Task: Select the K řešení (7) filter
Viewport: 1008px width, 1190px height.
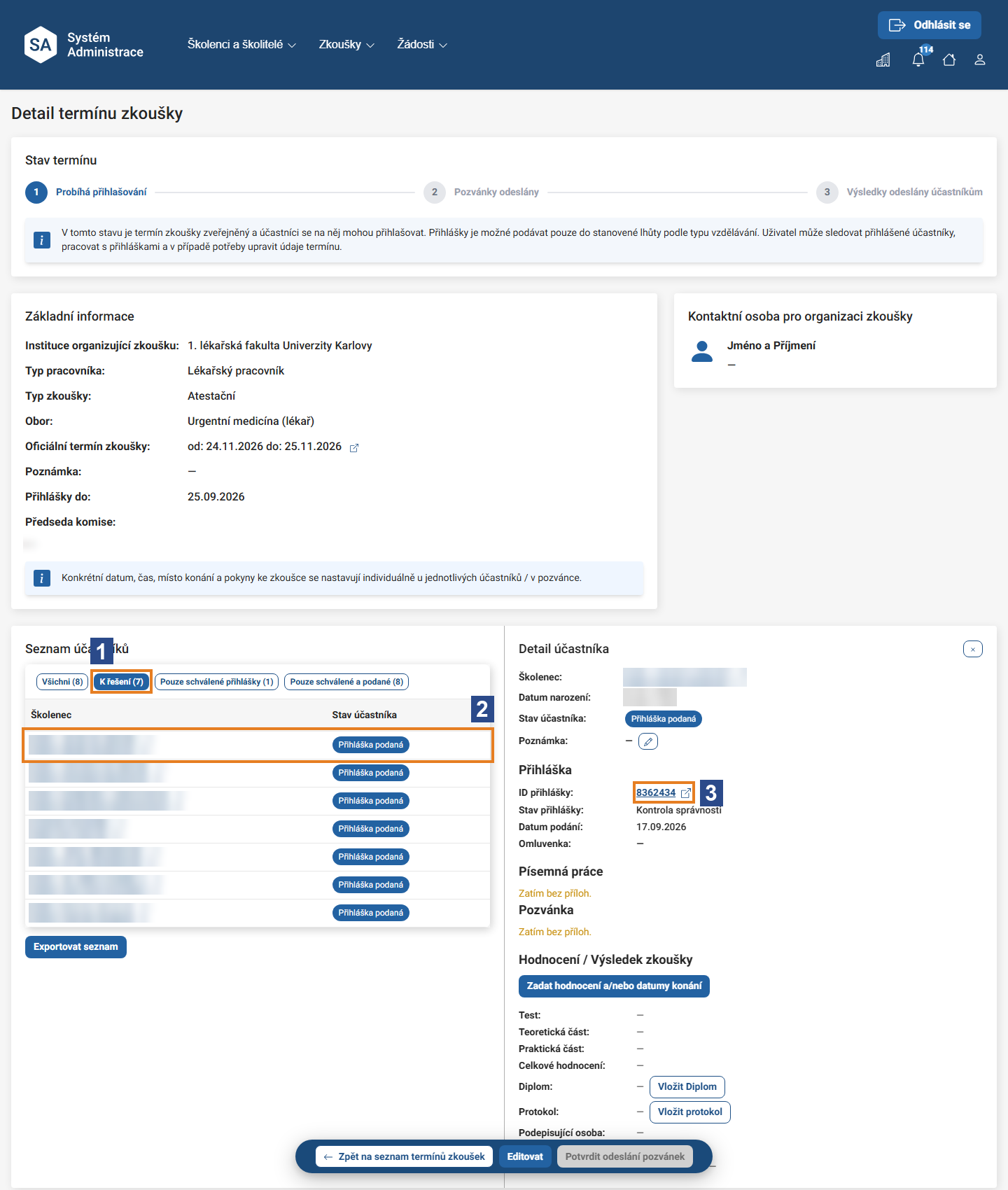Action: click(x=121, y=682)
